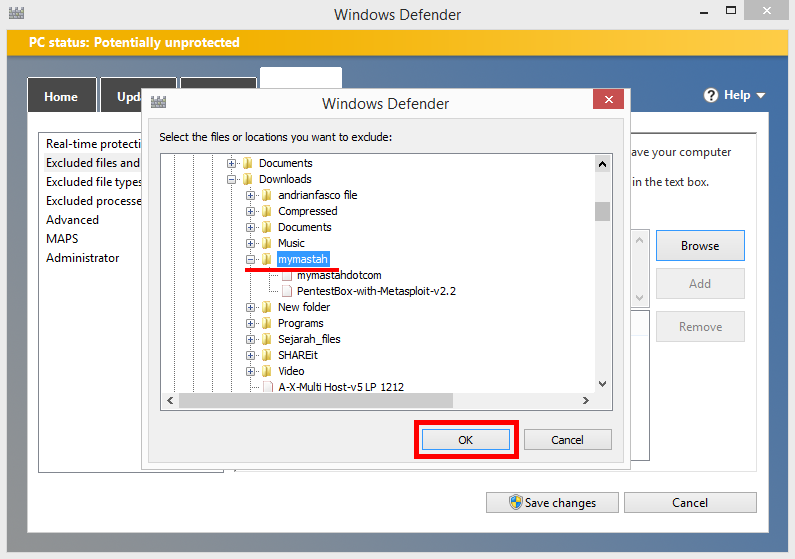The height and width of the screenshot is (559, 795).
Task: Click the SHAREit folder icon
Action: point(267,355)
